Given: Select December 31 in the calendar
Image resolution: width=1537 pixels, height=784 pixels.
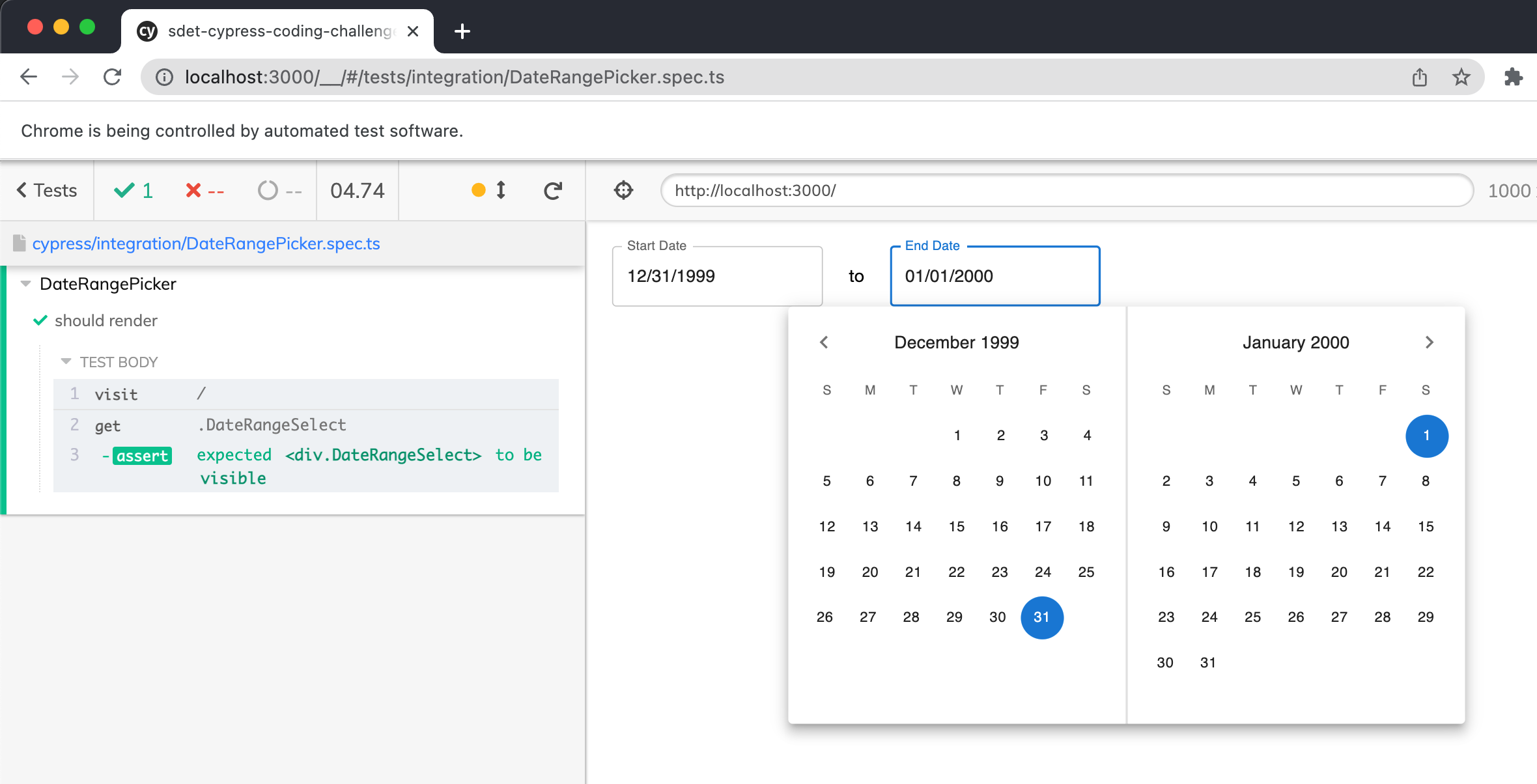Looking at the screenshot, I should (x=1042, y=618).
